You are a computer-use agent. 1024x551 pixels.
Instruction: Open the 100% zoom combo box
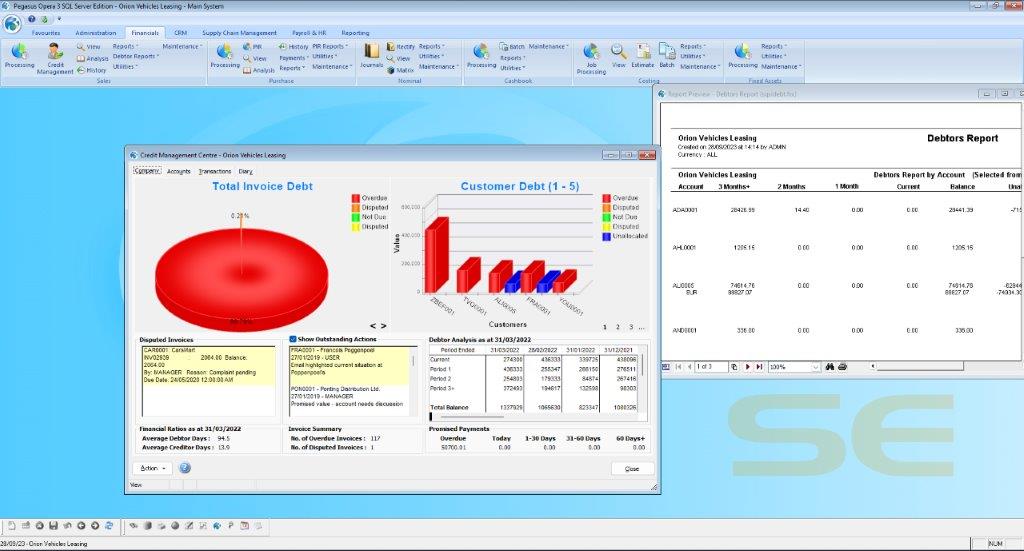coord(788,367)
